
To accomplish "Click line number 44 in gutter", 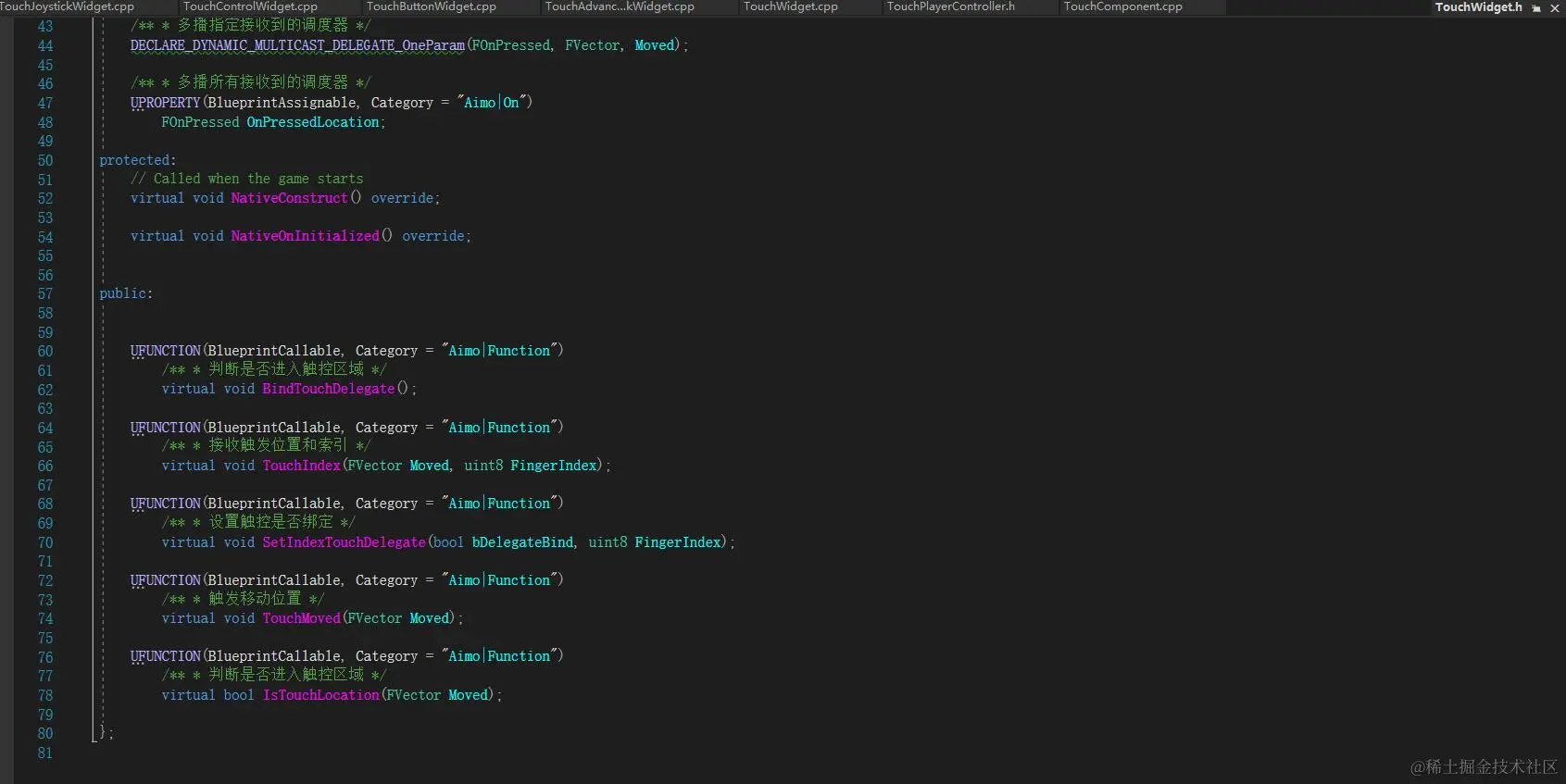I will pos(45,46).
